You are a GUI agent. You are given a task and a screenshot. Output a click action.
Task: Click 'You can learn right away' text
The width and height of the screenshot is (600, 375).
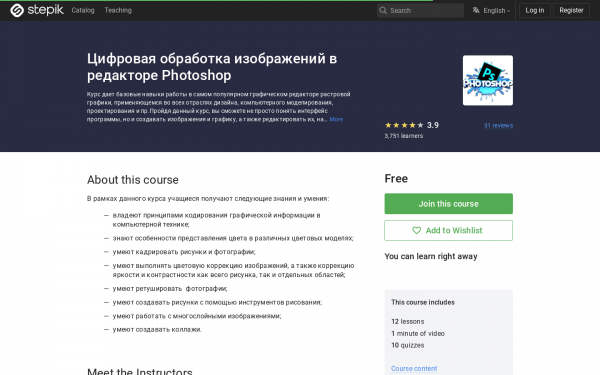coord(431,256)
